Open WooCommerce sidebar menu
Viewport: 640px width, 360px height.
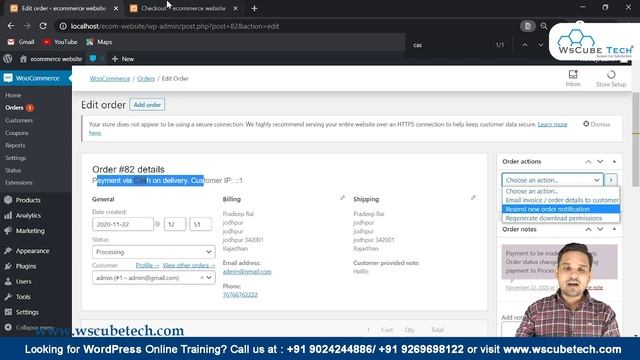[36, 78]
